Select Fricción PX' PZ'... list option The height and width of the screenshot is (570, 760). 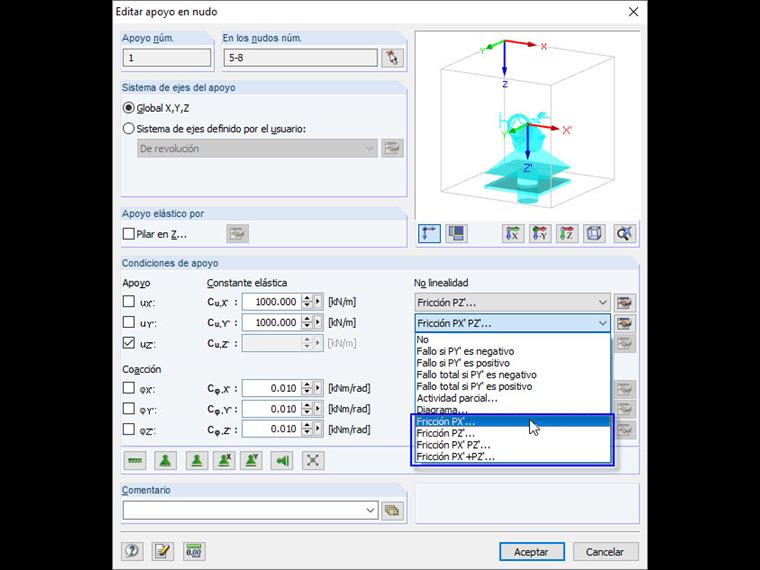[513, 445]
